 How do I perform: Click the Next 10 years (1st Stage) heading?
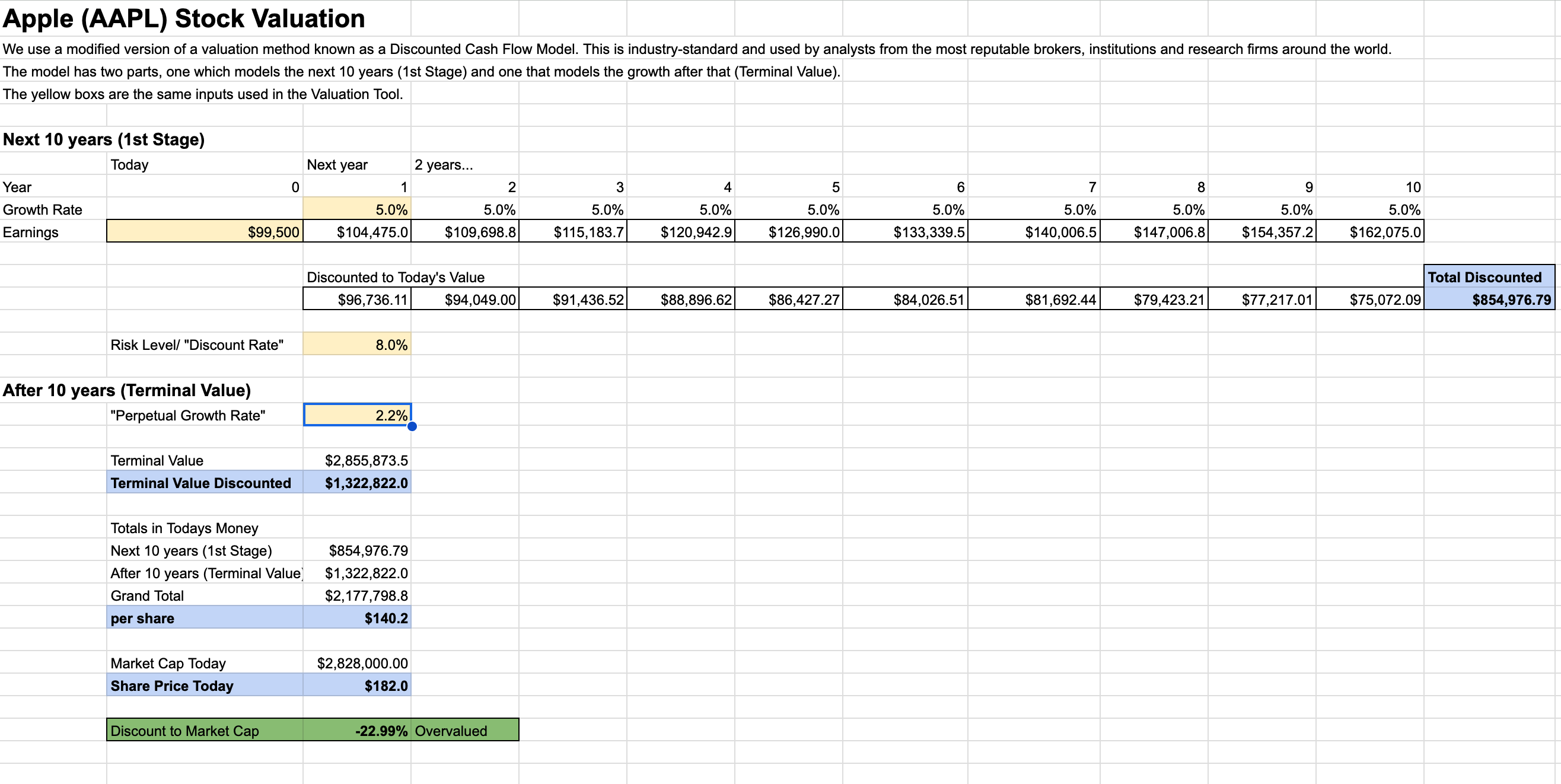tap(103, 139)
